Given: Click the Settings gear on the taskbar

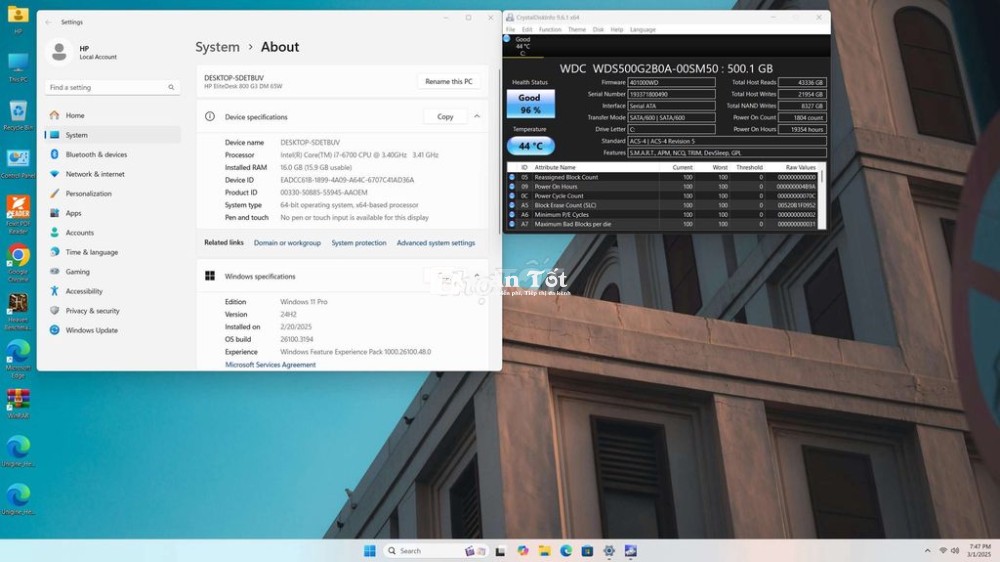Looking at the screenshot, I should (x=609, y=551).
